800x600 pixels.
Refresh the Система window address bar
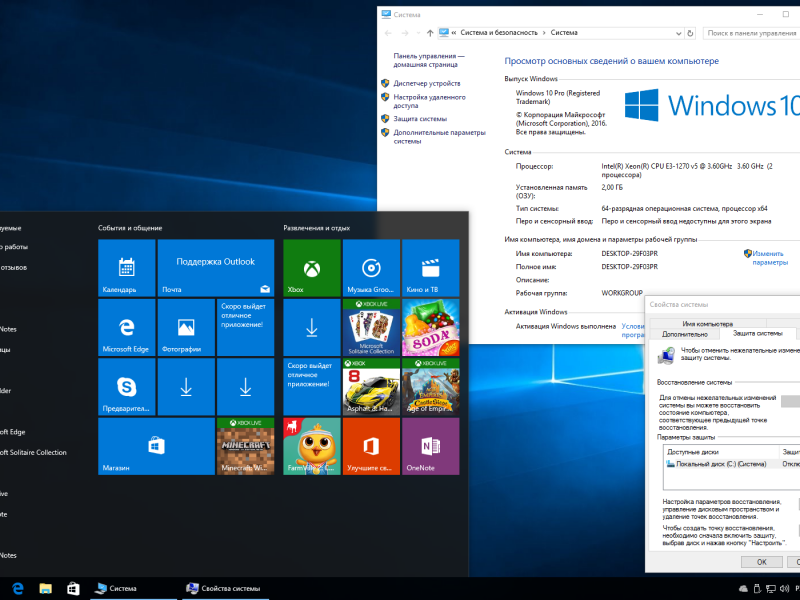(x=690, y=33)
